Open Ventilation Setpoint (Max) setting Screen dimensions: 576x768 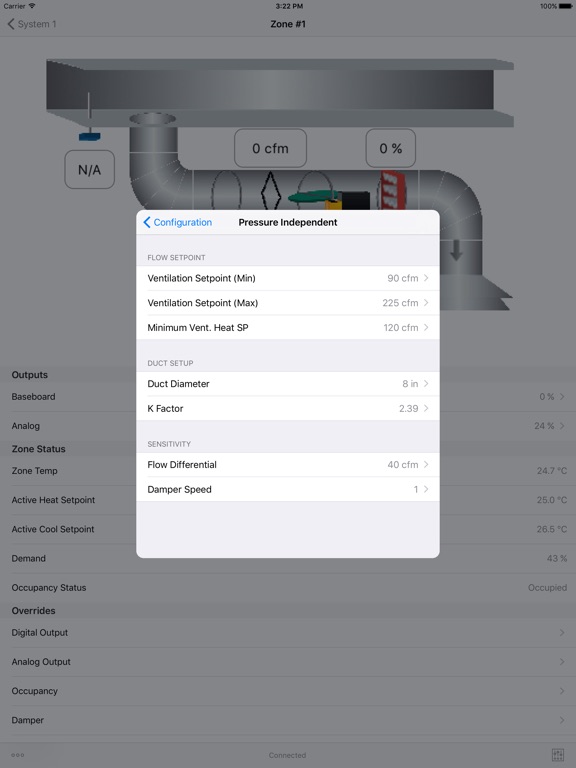coord(288,303)
